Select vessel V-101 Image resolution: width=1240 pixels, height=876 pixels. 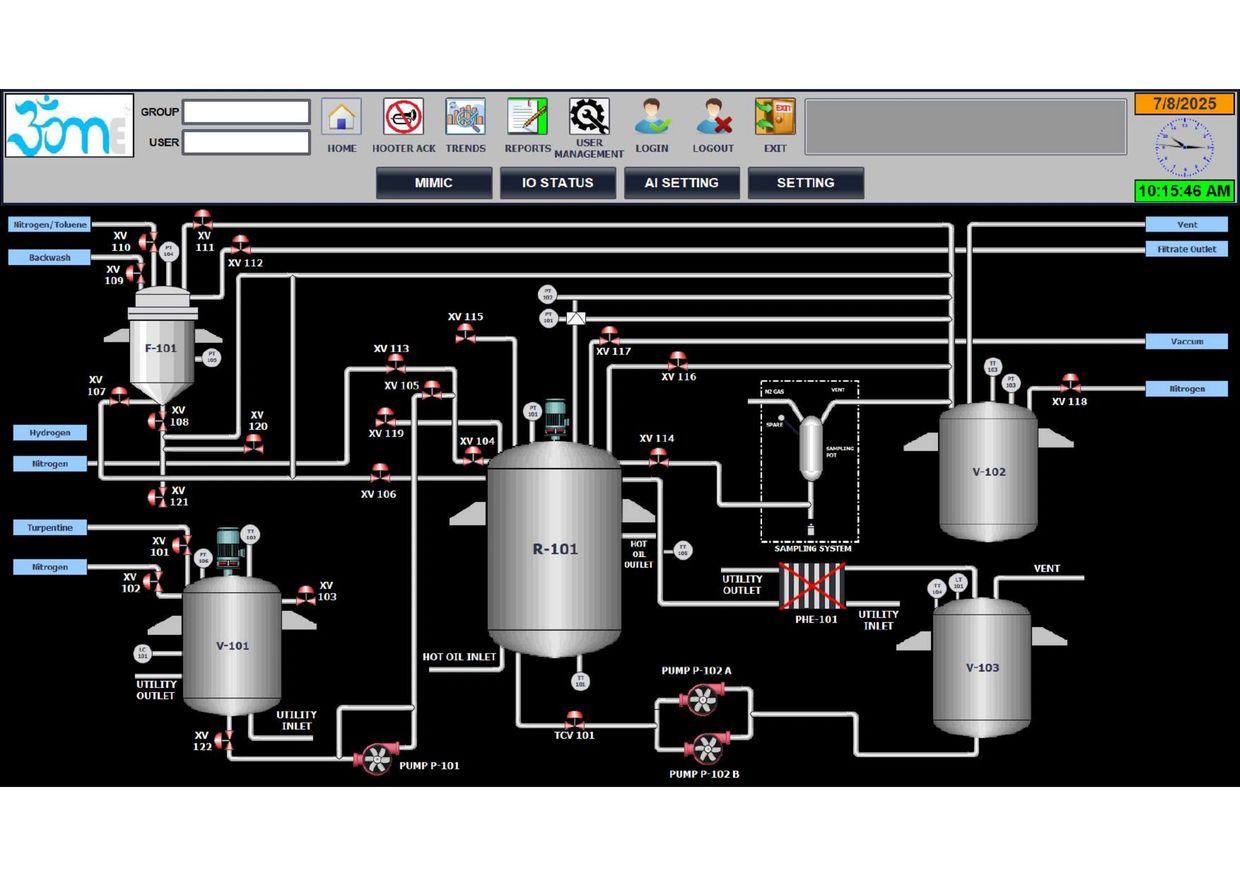[232, 645]
